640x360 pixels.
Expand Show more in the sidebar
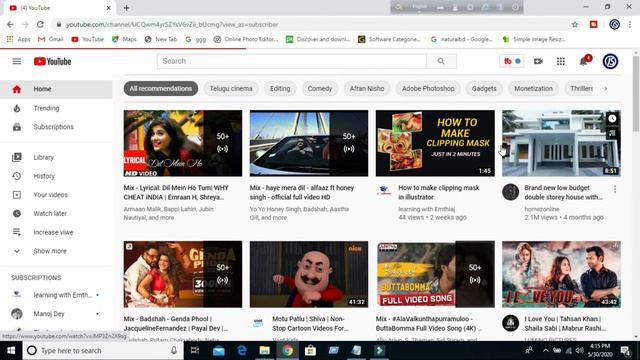click(x=56, y=251)
